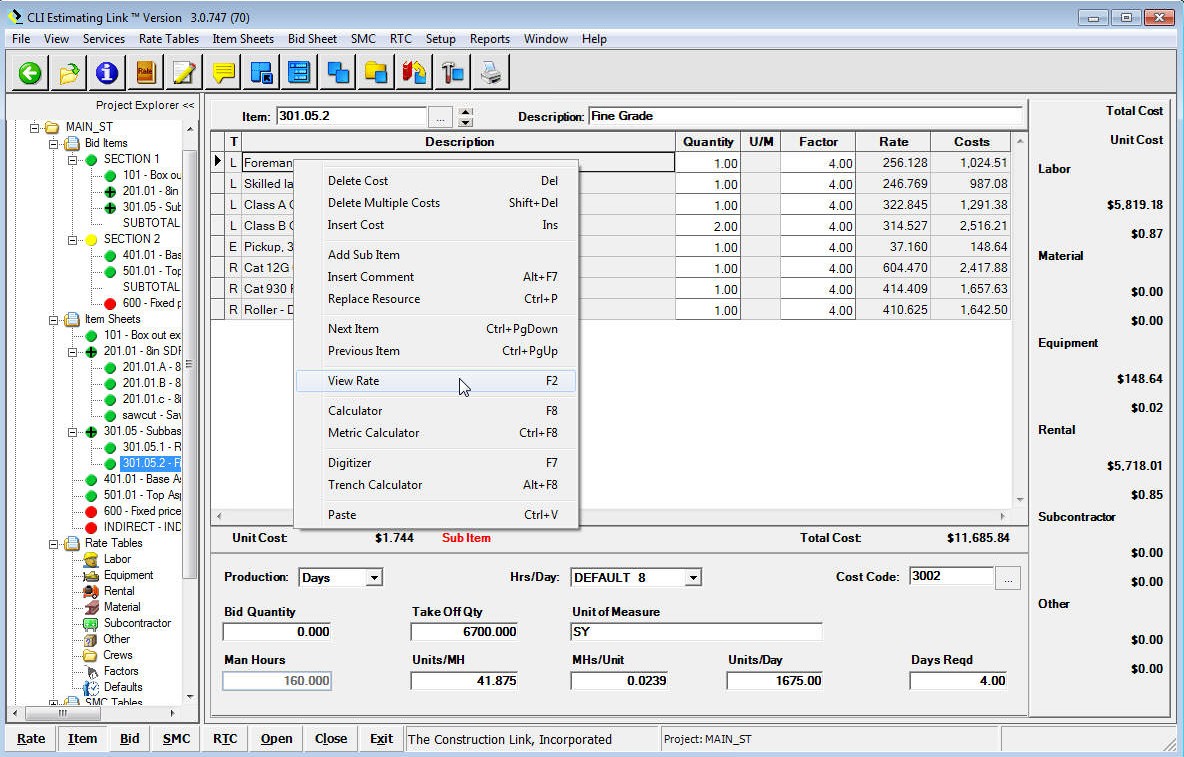Open the Production dropdown showing Days
The height and width of the screenshot is (757, 1184).
(373, 578)
